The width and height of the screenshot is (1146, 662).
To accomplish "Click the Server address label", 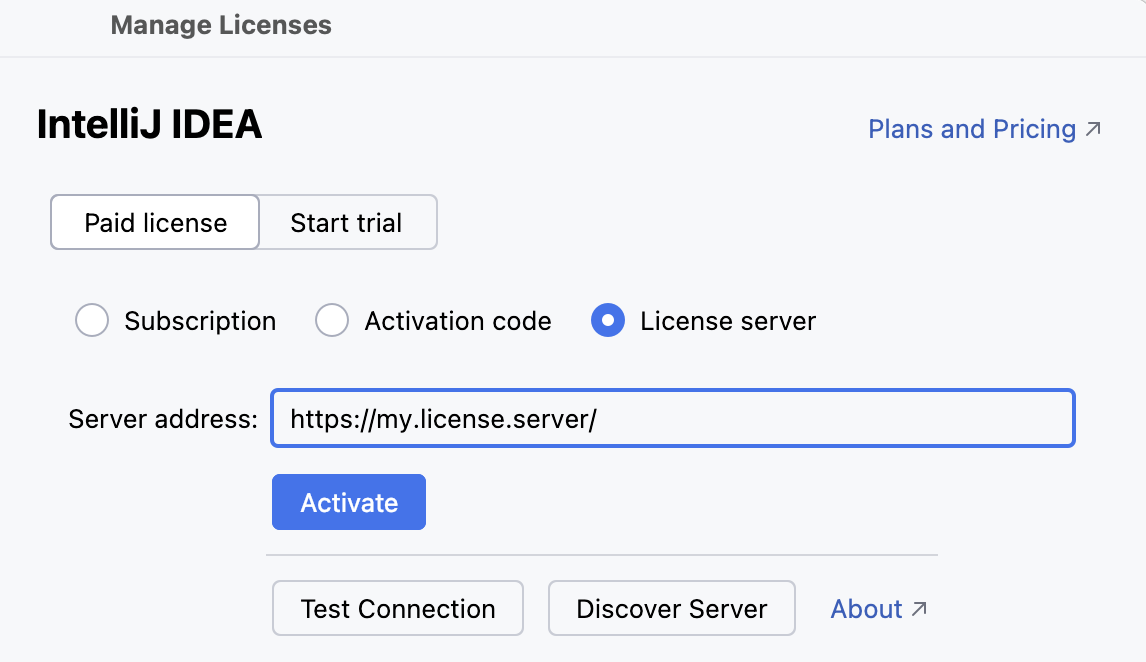I will pos(163,419).
